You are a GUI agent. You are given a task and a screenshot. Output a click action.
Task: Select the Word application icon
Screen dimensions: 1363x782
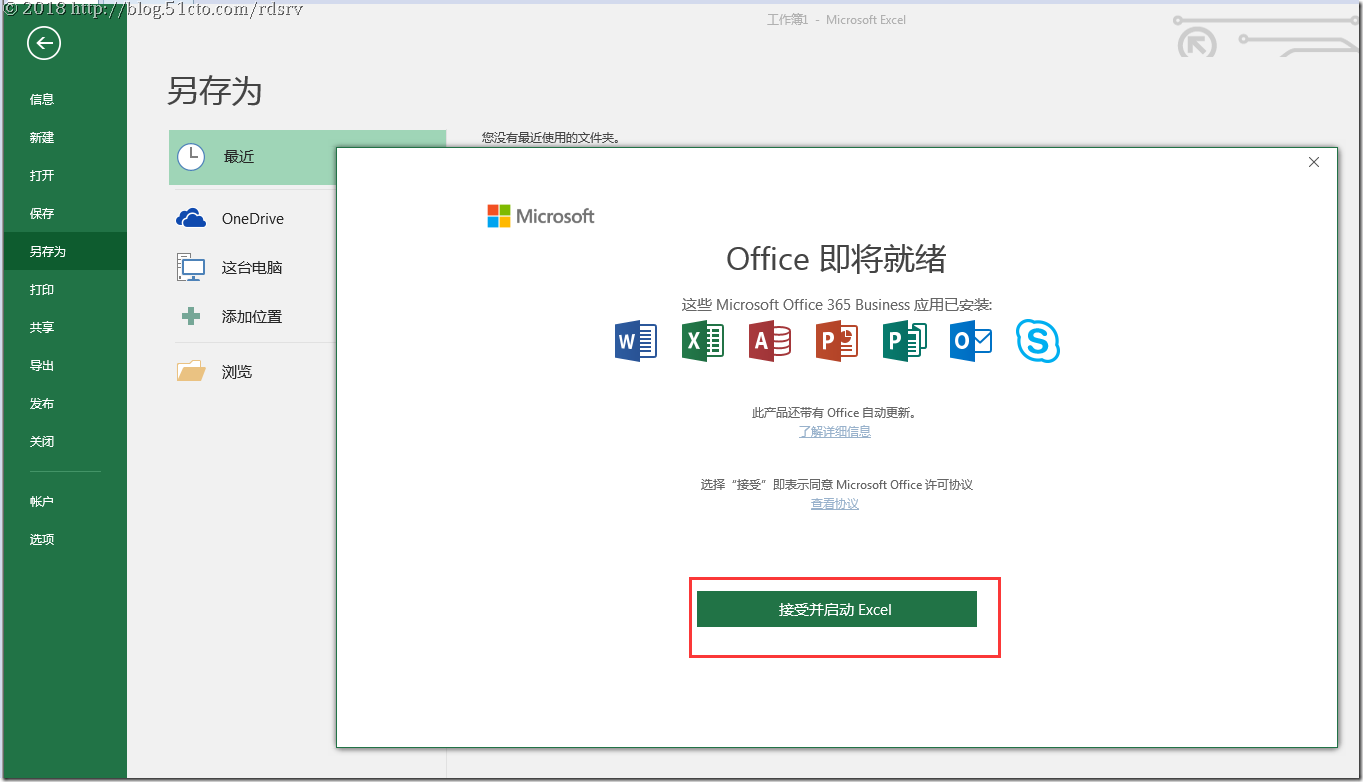click(635, 342)
